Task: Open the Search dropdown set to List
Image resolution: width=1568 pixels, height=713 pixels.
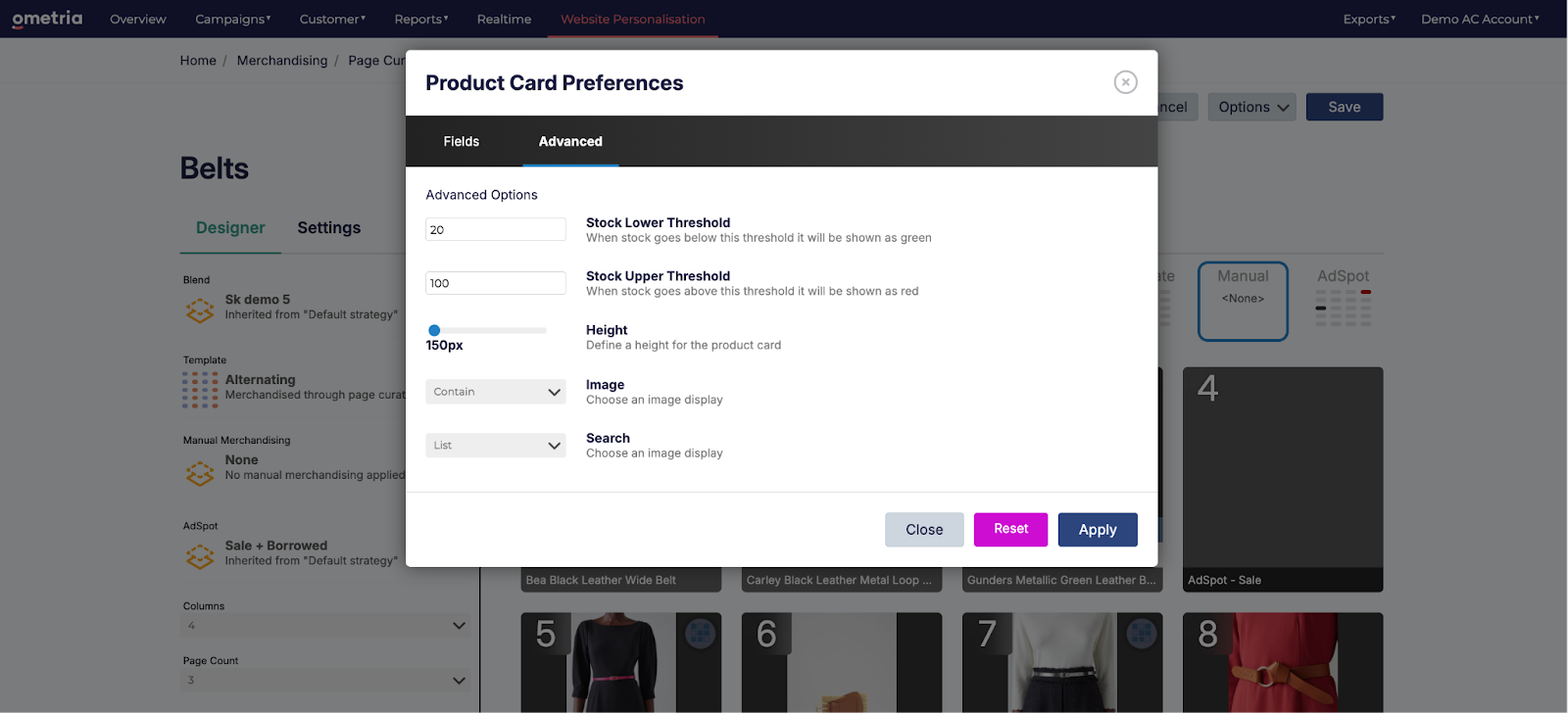Action: tap(495, 446)
